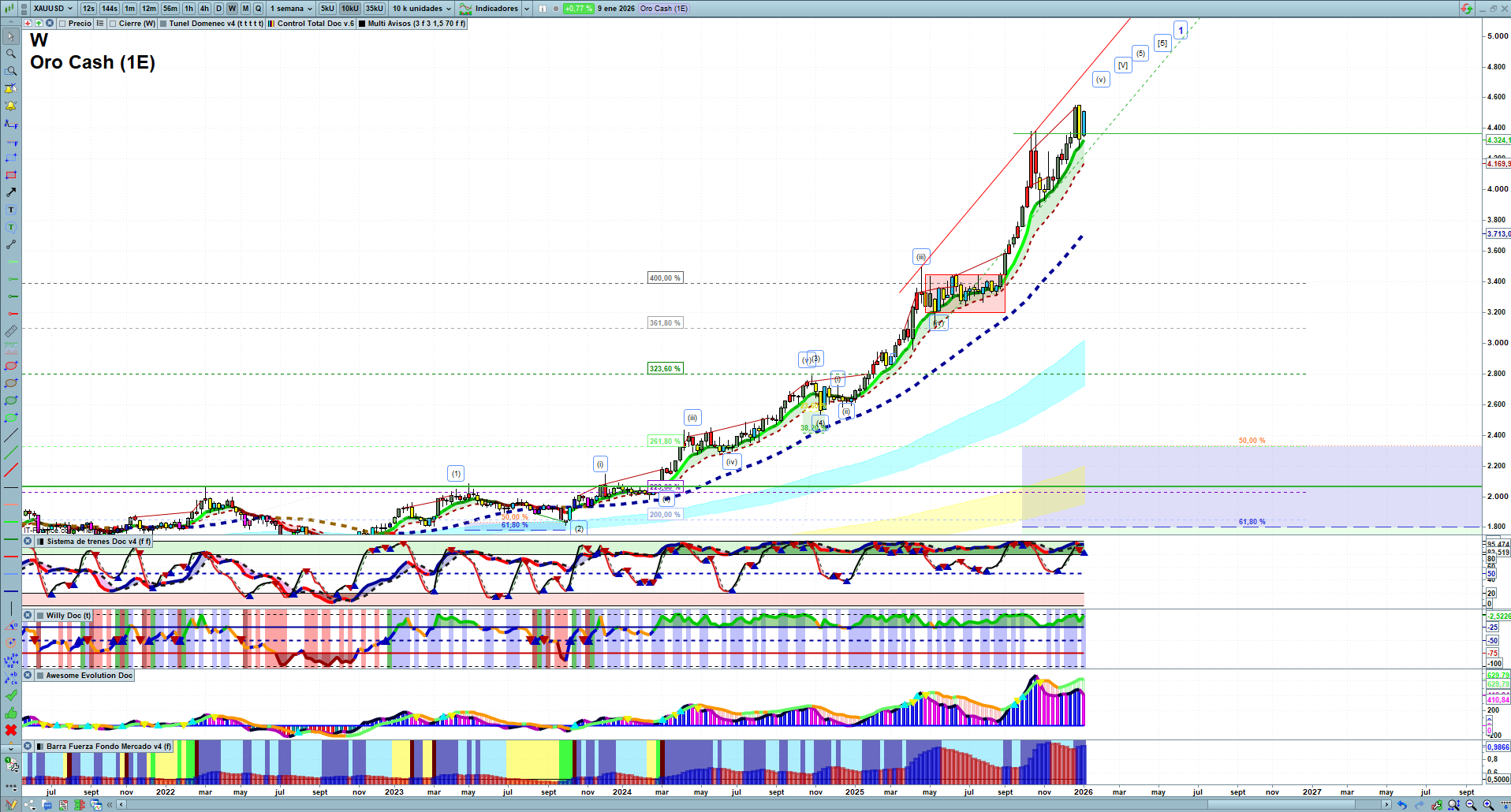This screenshot has width=1511, height=812.
Task: Select the magnifier zoom tool
Action: coord(11,54)
